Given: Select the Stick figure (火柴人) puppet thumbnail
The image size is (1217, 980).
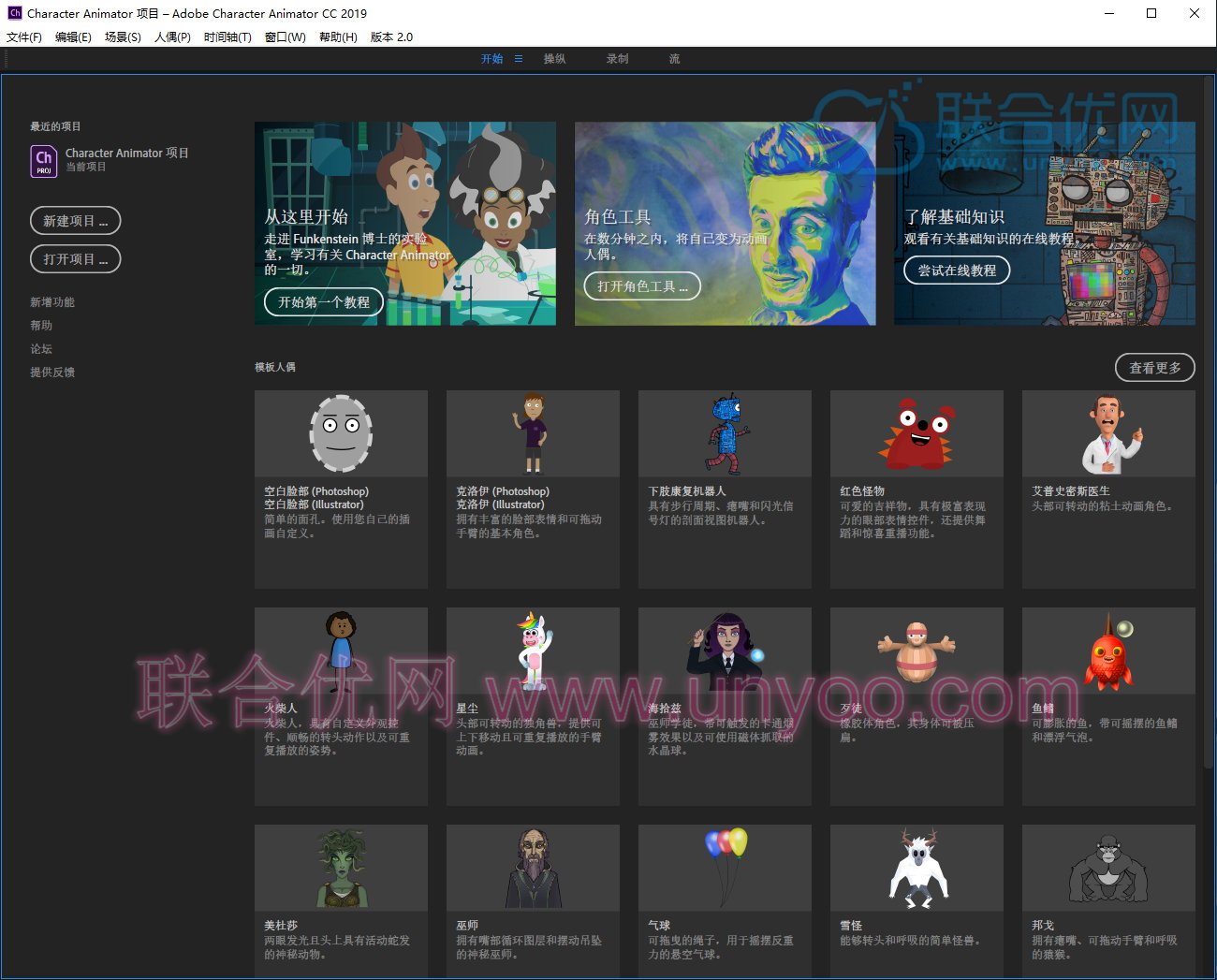Looking at the screenshot, I should tap(341, 651).
